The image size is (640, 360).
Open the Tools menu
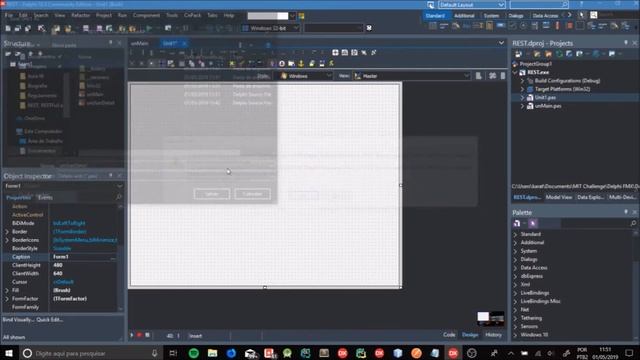point(172,16)
